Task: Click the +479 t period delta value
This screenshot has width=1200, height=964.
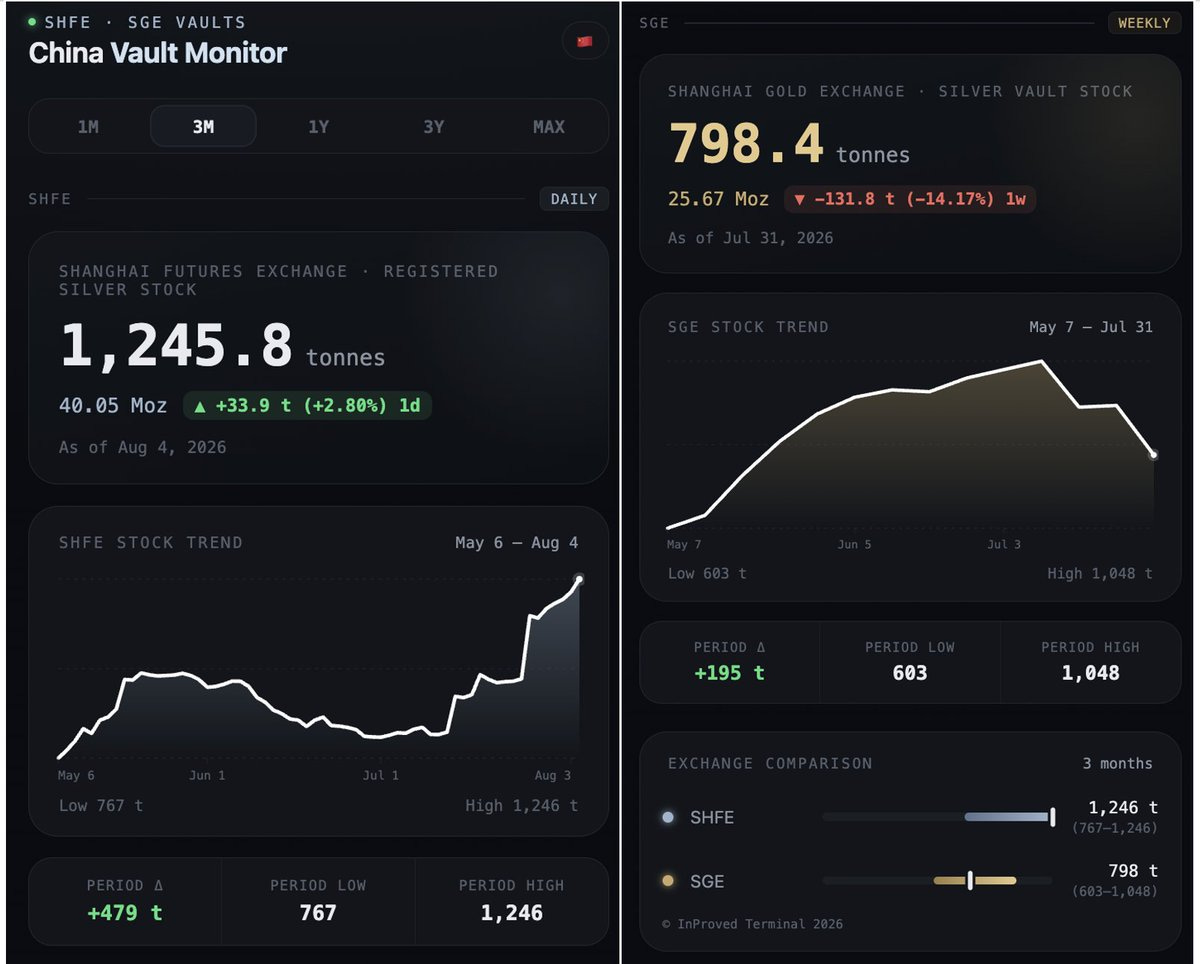Action: click(125, 912)
